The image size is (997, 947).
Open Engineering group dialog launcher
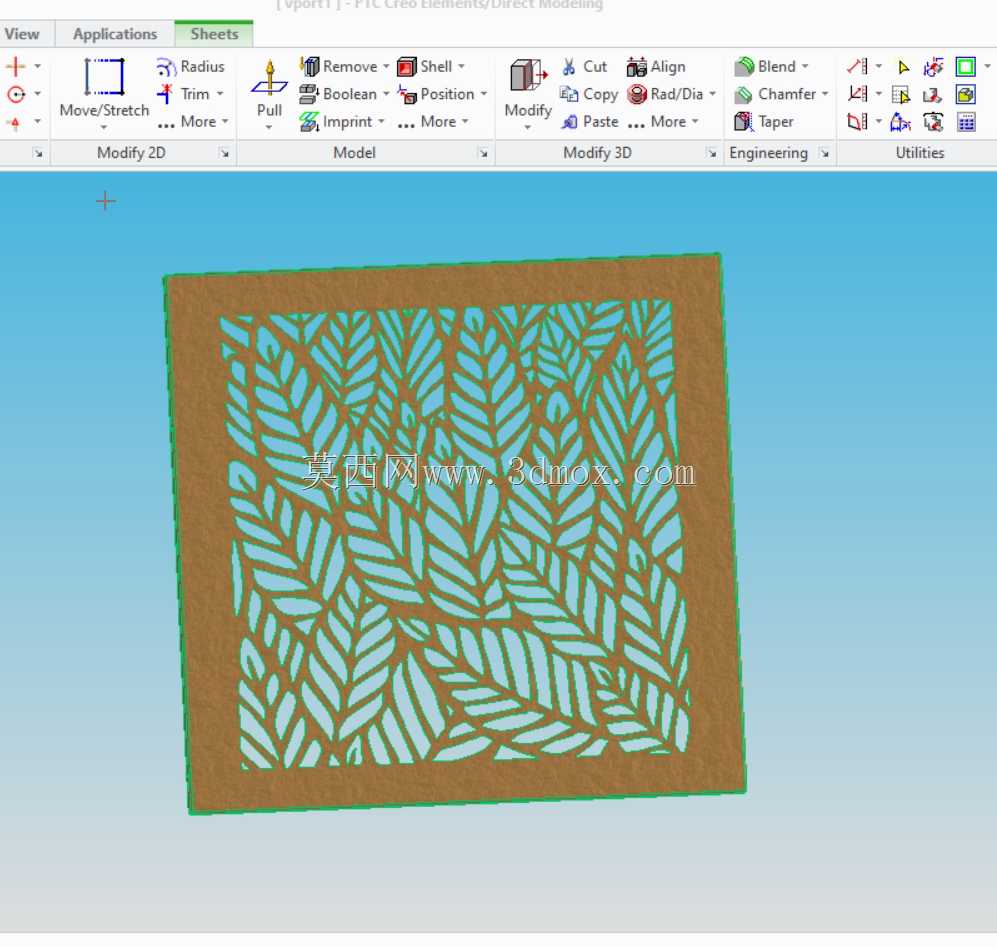(x=824, y=153)
